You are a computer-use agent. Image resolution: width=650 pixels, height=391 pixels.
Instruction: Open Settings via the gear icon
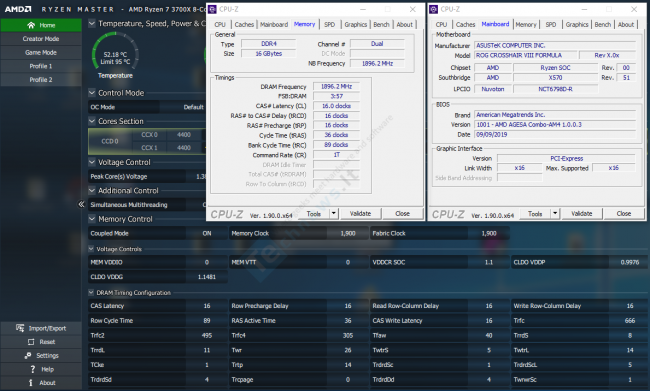pos(28,355)
